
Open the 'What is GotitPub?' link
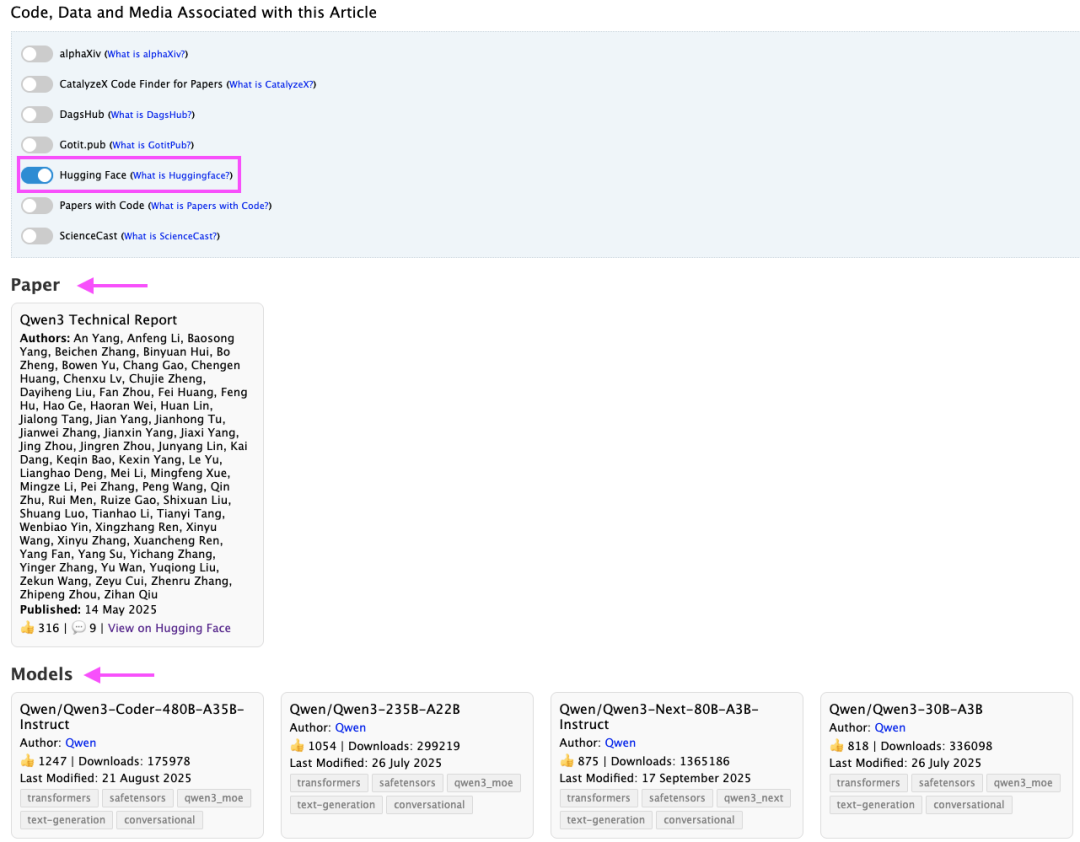(x=152, y=145)
